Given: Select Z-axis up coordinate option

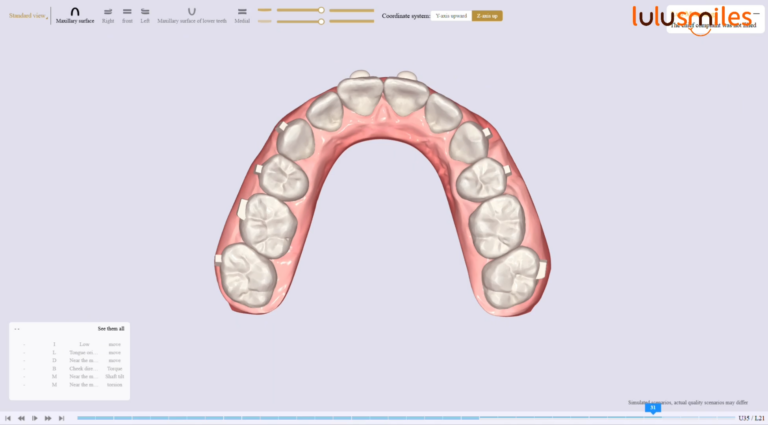Looking at the screenshot, I should [x=487, y=16].
